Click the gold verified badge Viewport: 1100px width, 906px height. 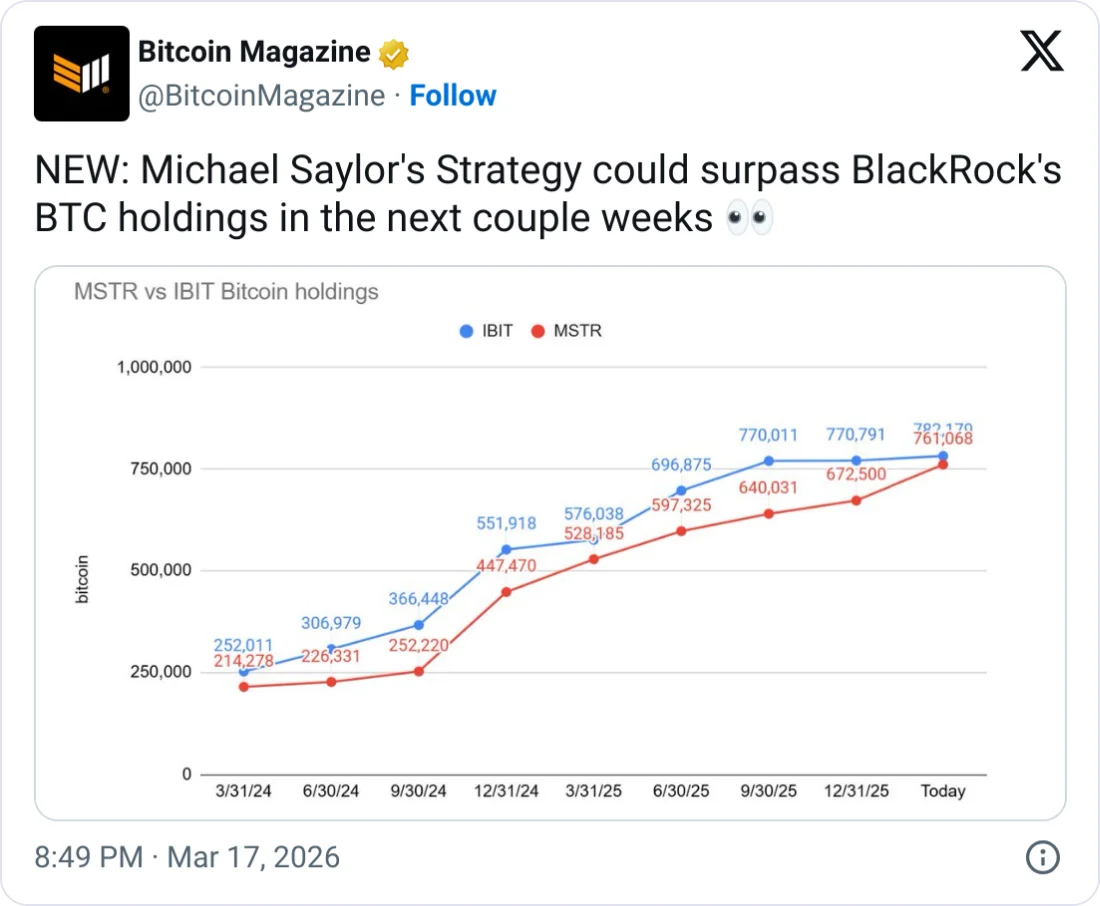(x=394, y=53)
